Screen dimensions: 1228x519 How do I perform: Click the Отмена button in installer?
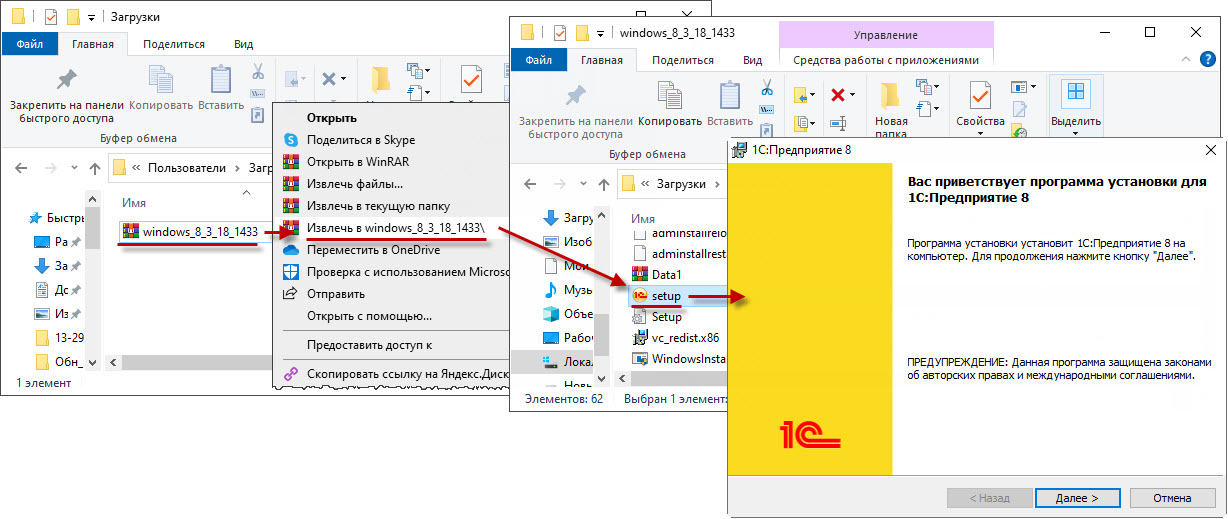pos(1172,497)
